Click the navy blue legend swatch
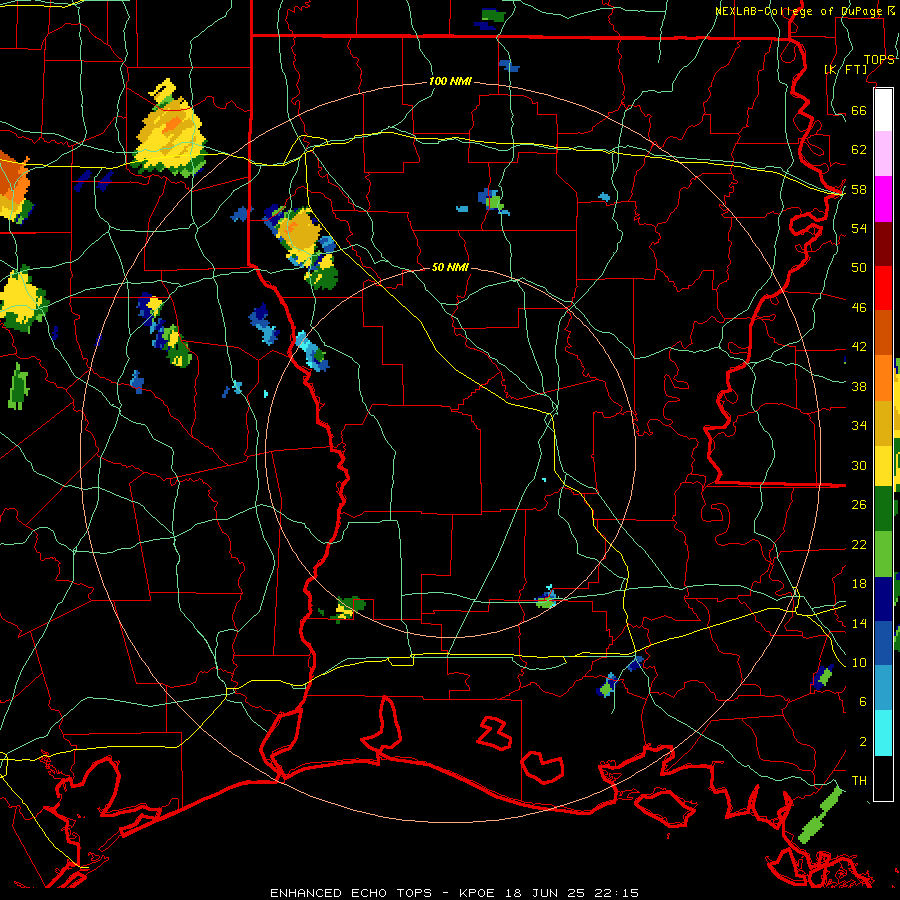 [883, 598]
